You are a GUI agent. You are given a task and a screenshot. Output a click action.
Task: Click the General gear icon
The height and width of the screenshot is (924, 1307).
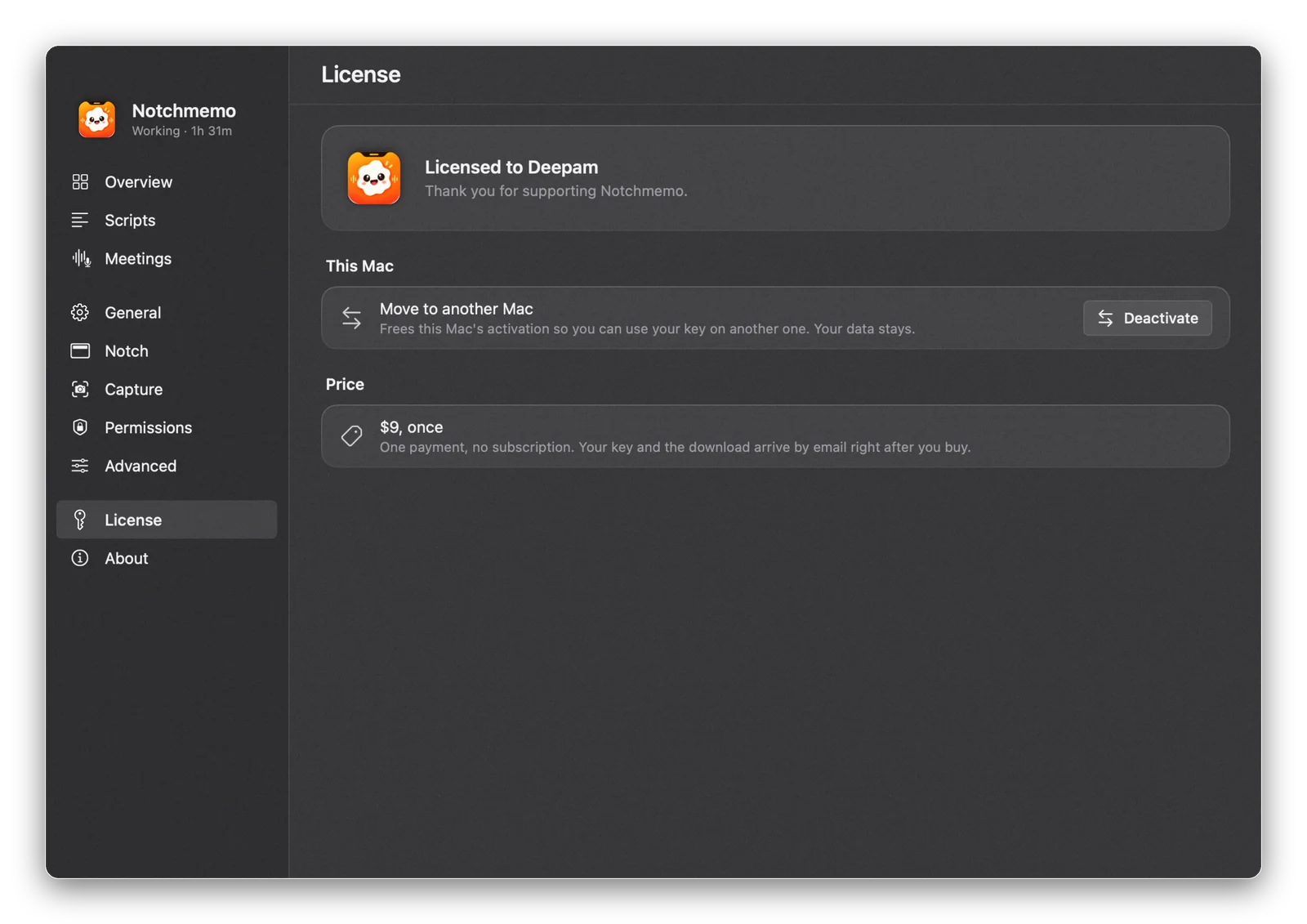(x=80, y=312)
